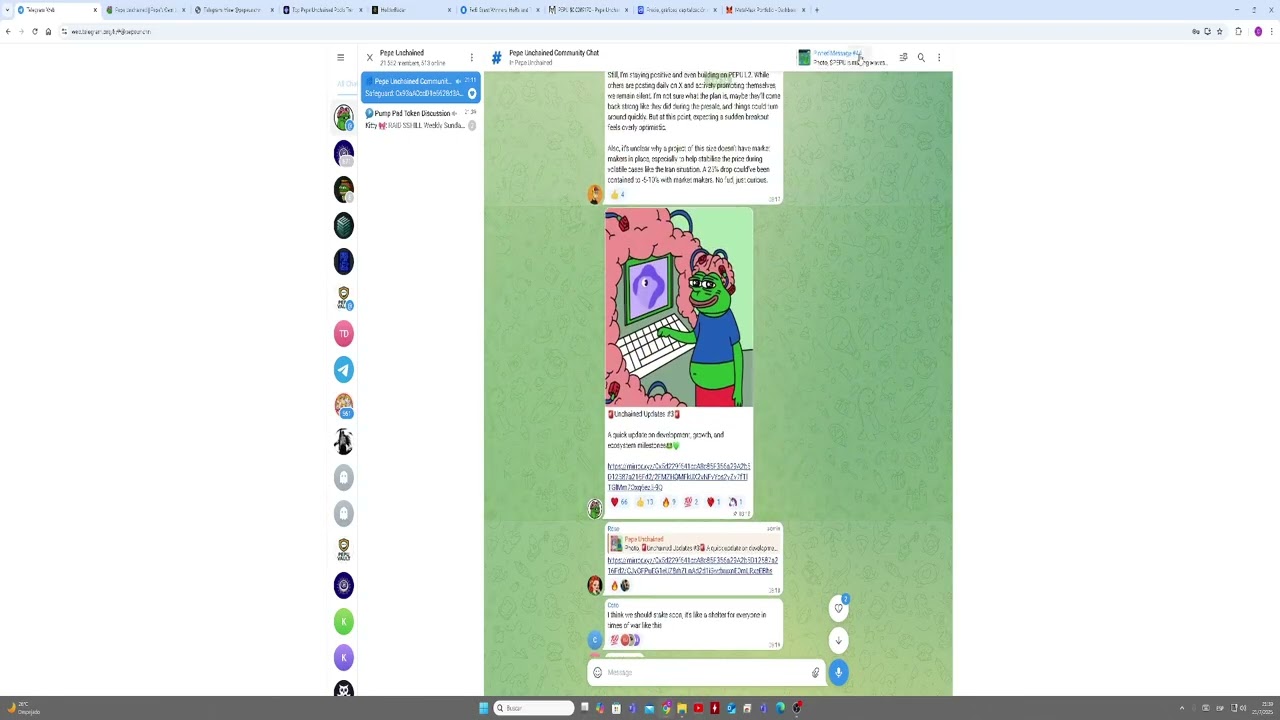Attach a file with the paperclip icon
This screenshot has height=720, width=1280.
(x=815, y=672)
